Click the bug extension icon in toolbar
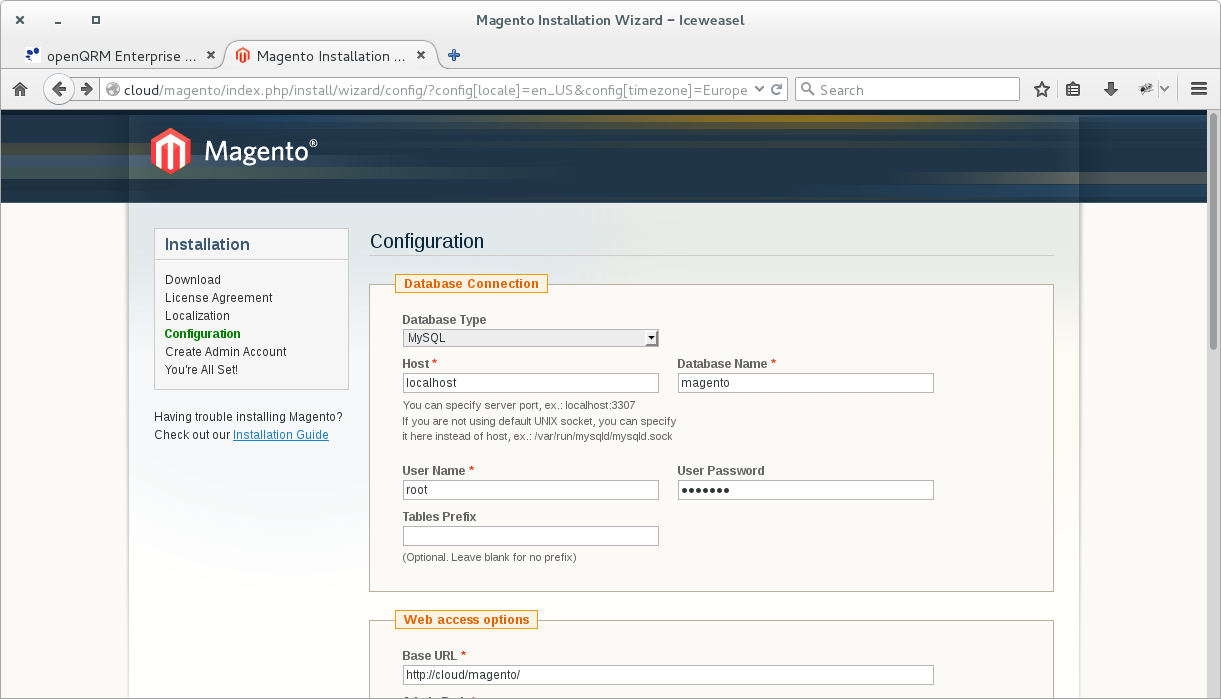The width and height of the screenshot is (1221, 699). click(x=1146, y=89)
